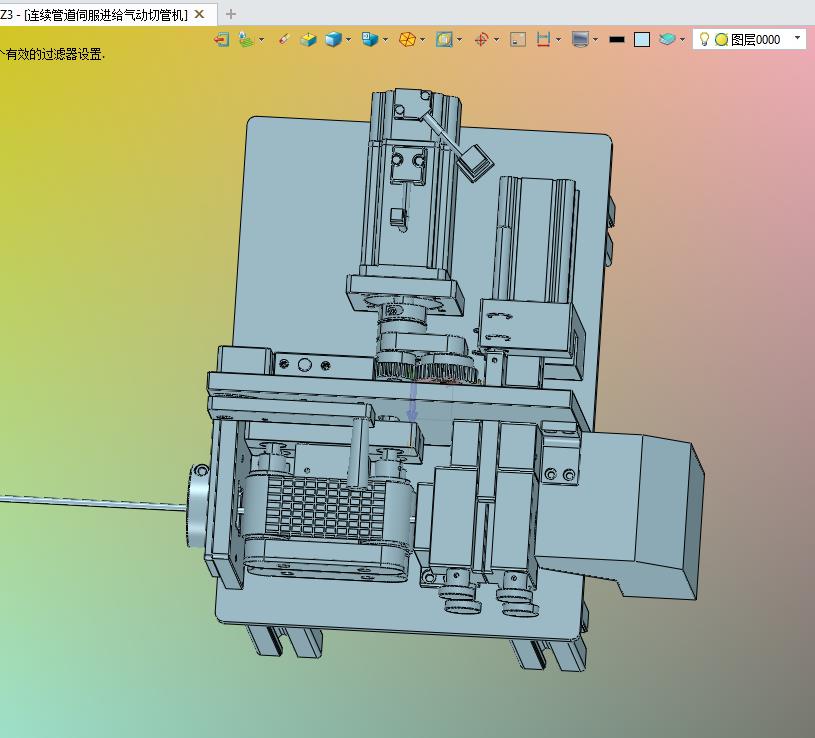Click the blue cube with a small square icon
The width and height of the screenshot is (815, 738).
click(370, 39)
